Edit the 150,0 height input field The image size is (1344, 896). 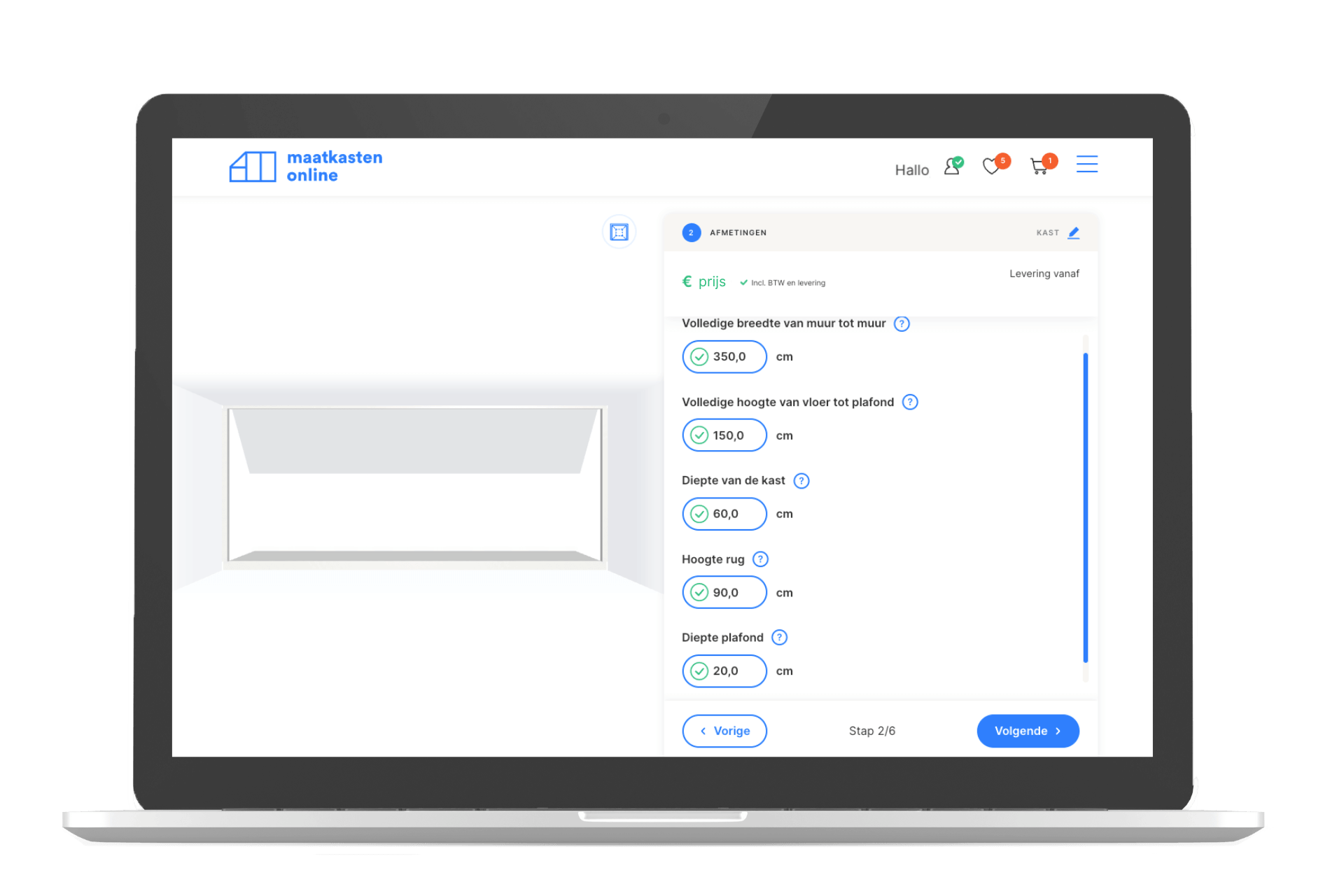[724, 435]
